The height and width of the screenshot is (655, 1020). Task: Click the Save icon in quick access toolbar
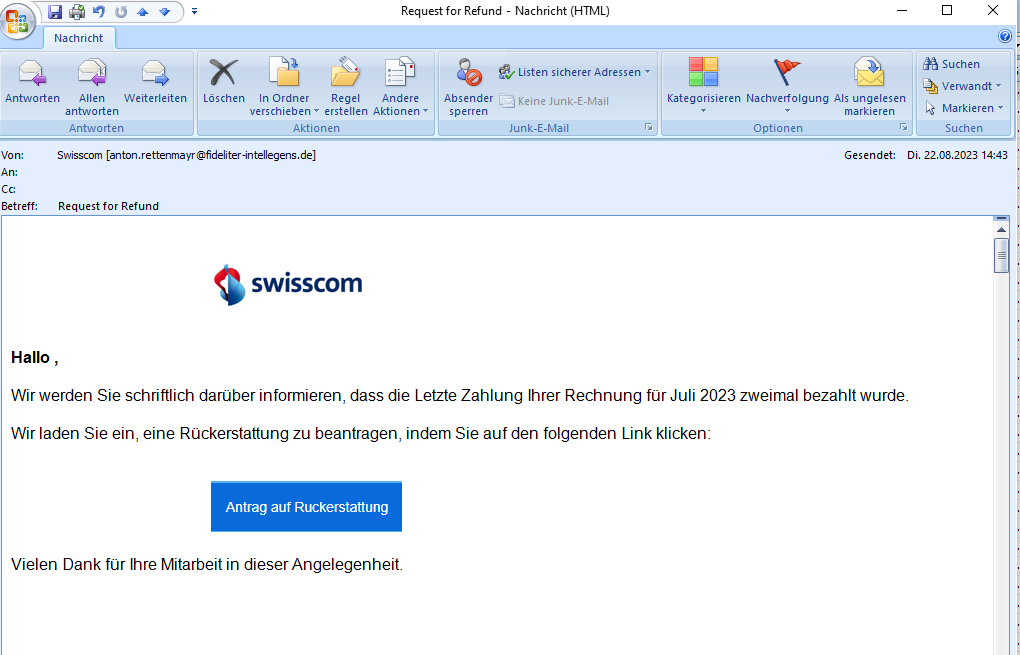click(54, 12)
